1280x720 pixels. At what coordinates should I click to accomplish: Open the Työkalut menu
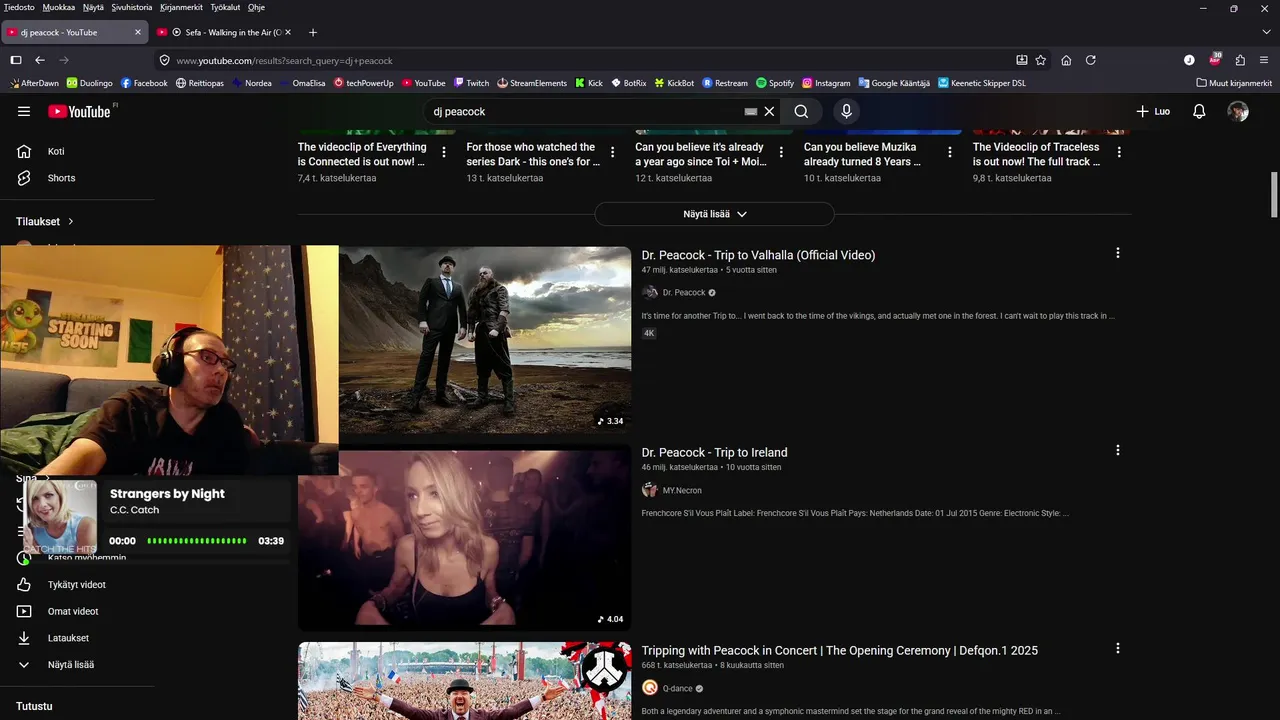226,7
